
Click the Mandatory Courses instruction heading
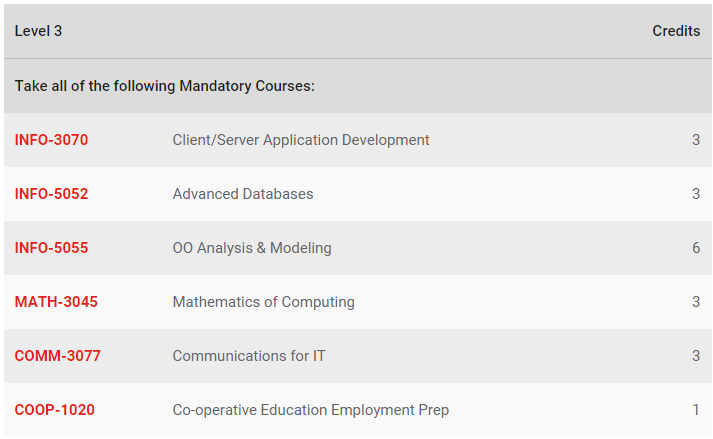point(165,86)
